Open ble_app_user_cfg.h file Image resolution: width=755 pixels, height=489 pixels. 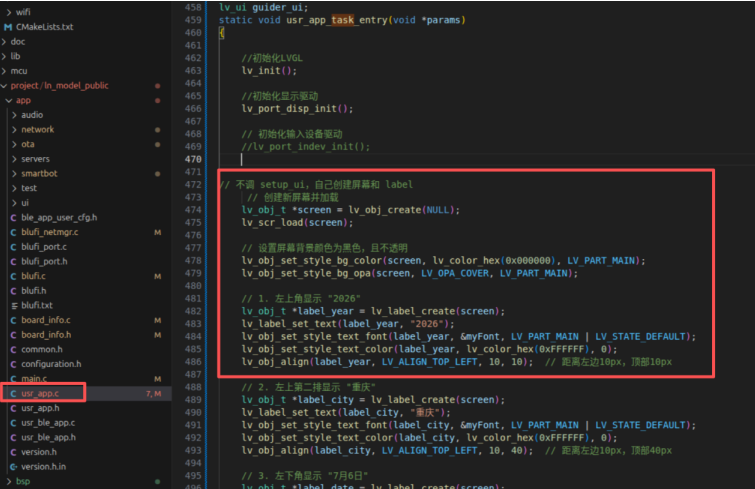(59, 218)
